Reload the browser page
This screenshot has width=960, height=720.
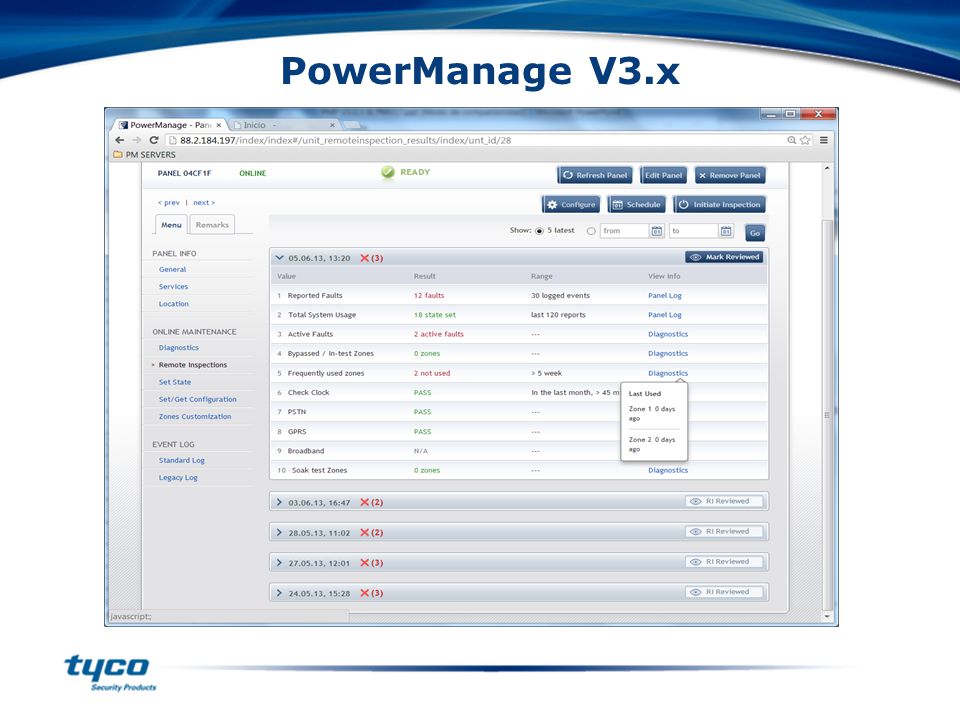tap(154, 140)
